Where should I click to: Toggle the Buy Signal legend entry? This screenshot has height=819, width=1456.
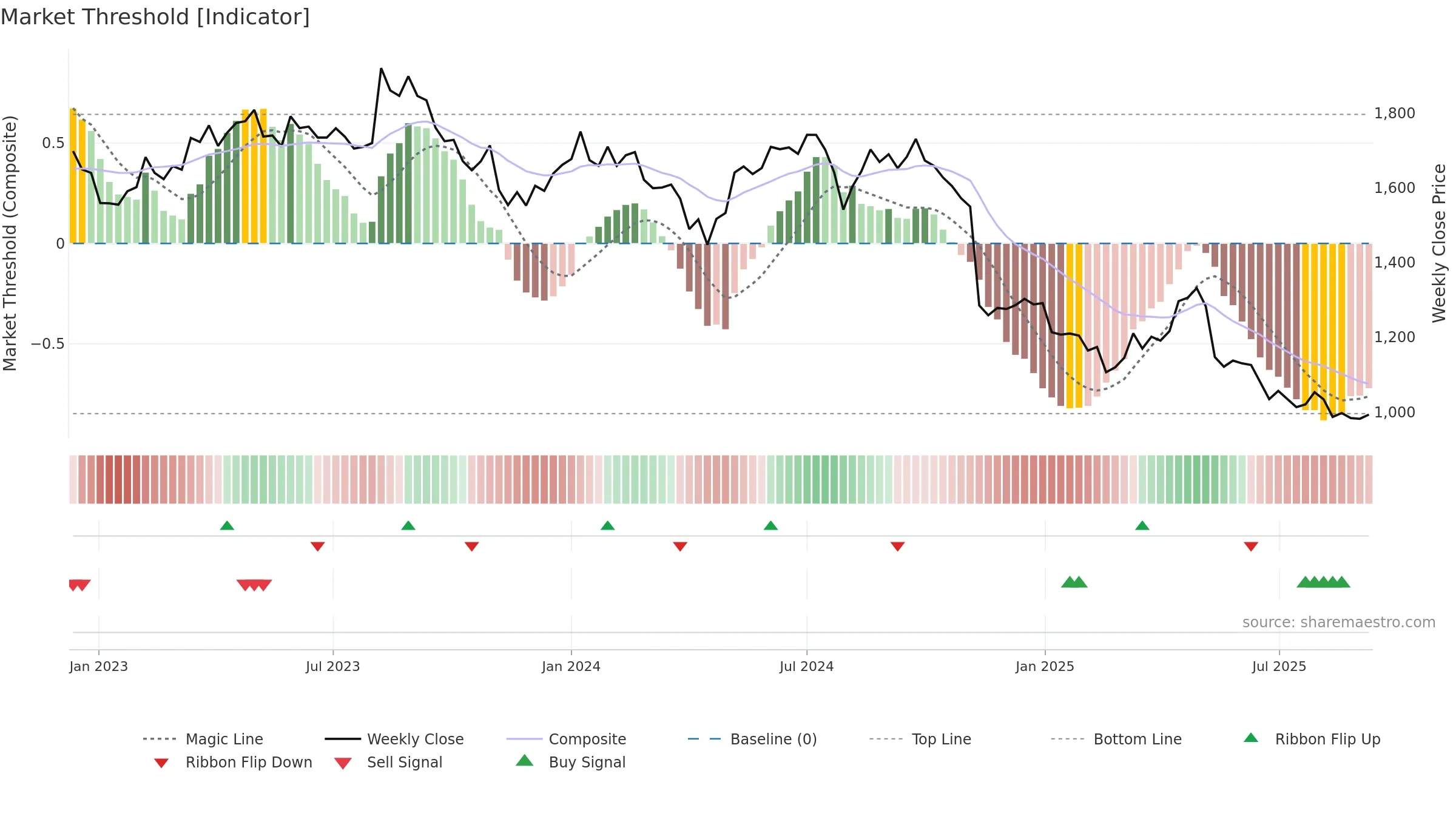(x=570, y=762)
